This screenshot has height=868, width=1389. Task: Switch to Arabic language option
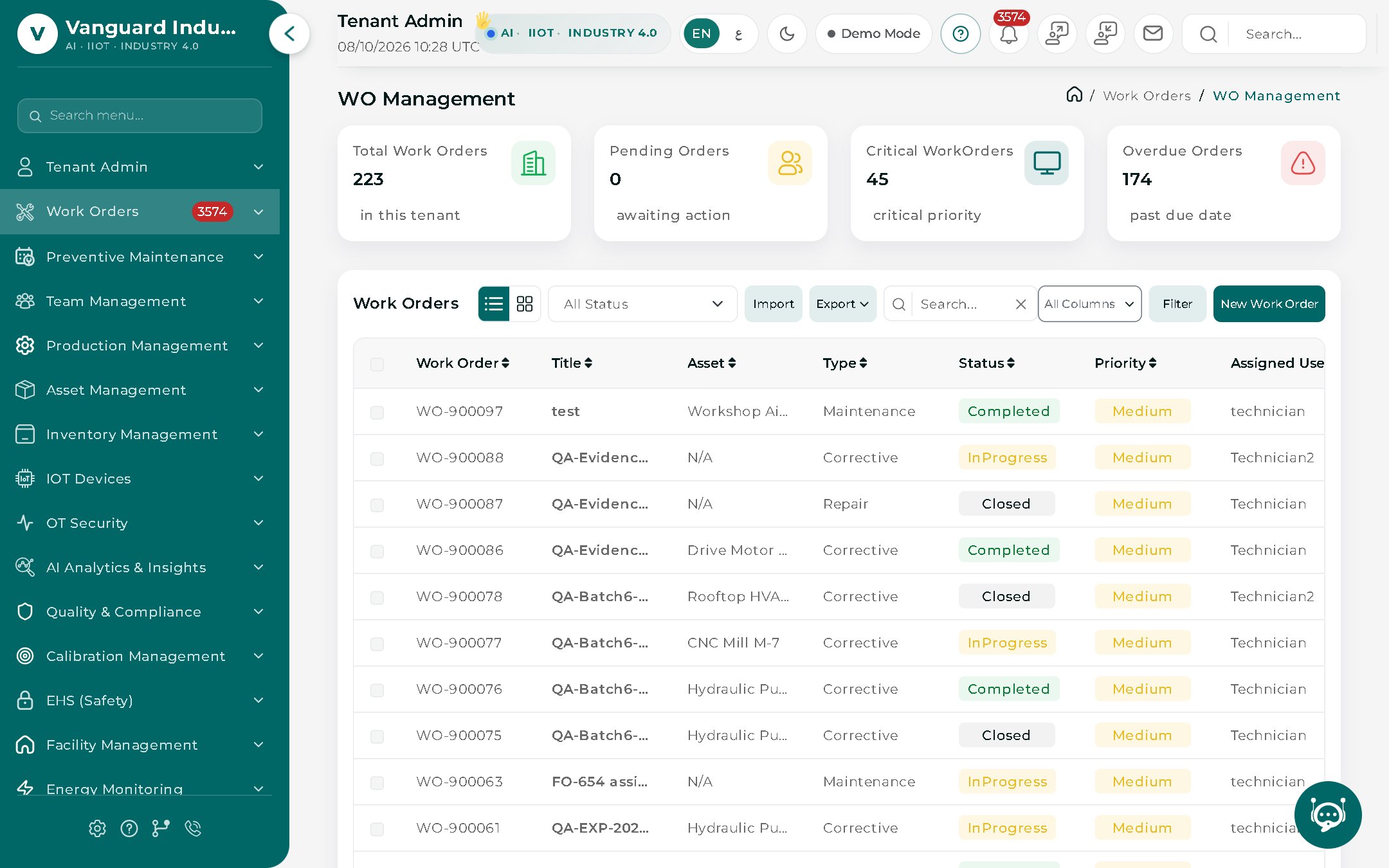pyautogui.click(x=738, y=33)
